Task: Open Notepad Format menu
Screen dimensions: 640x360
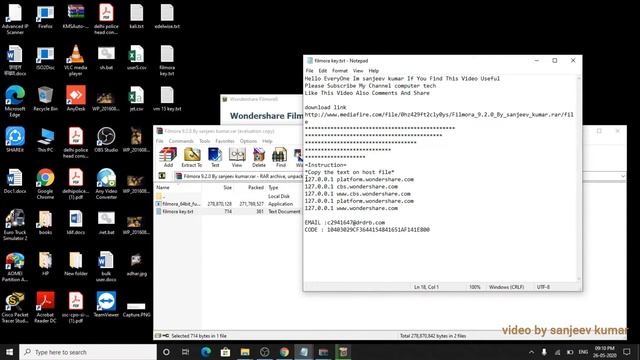Action: [x=340, y=71]
